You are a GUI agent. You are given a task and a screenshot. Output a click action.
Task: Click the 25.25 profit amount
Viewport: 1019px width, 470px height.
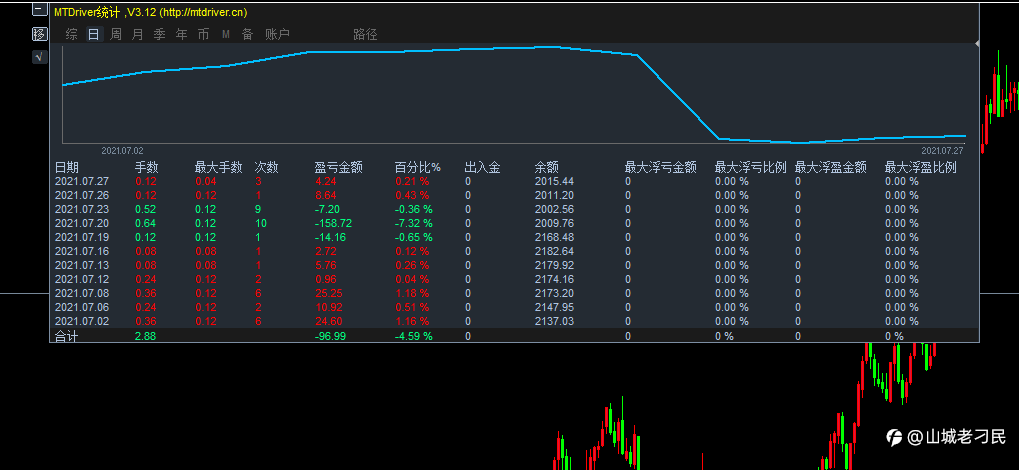[328, 293]
